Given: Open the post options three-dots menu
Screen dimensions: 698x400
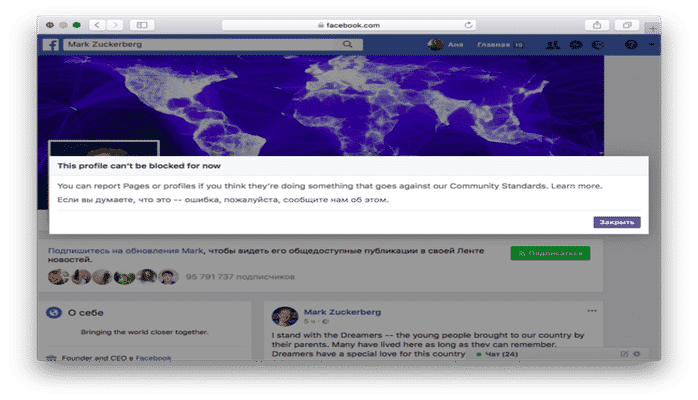Looking at the screenshot, I should click(x=592, y=311).
